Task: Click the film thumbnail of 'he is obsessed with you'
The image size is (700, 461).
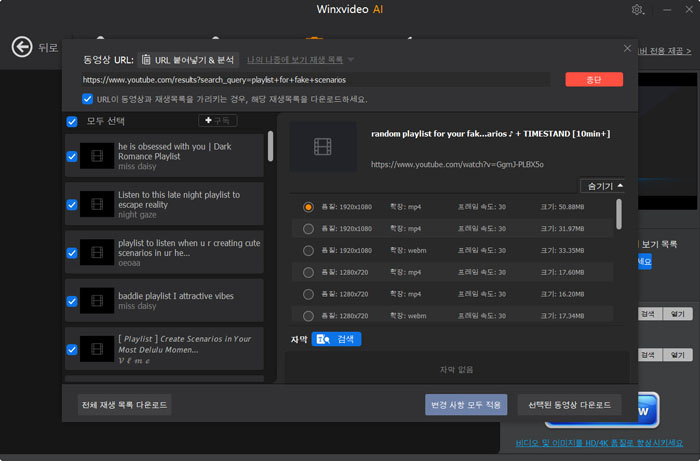Action: [96, 156]
